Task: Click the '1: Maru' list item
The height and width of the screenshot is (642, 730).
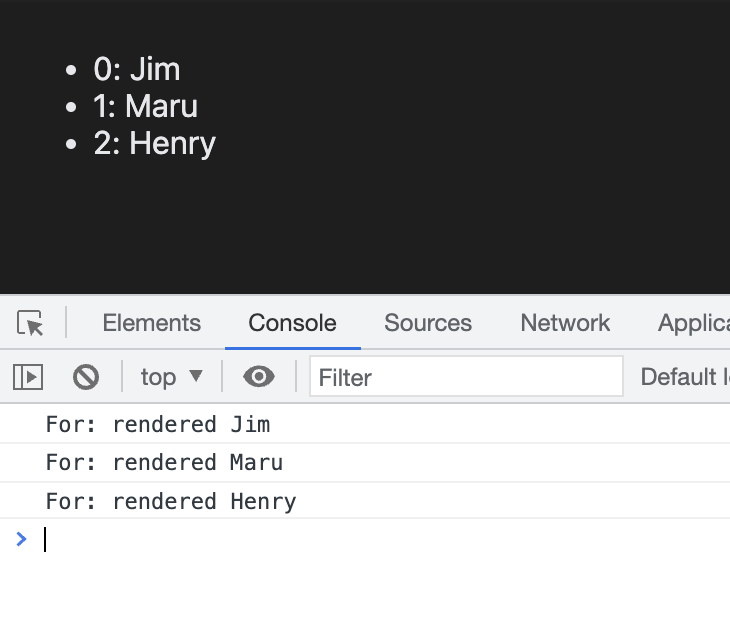Action: pos(146,106)
